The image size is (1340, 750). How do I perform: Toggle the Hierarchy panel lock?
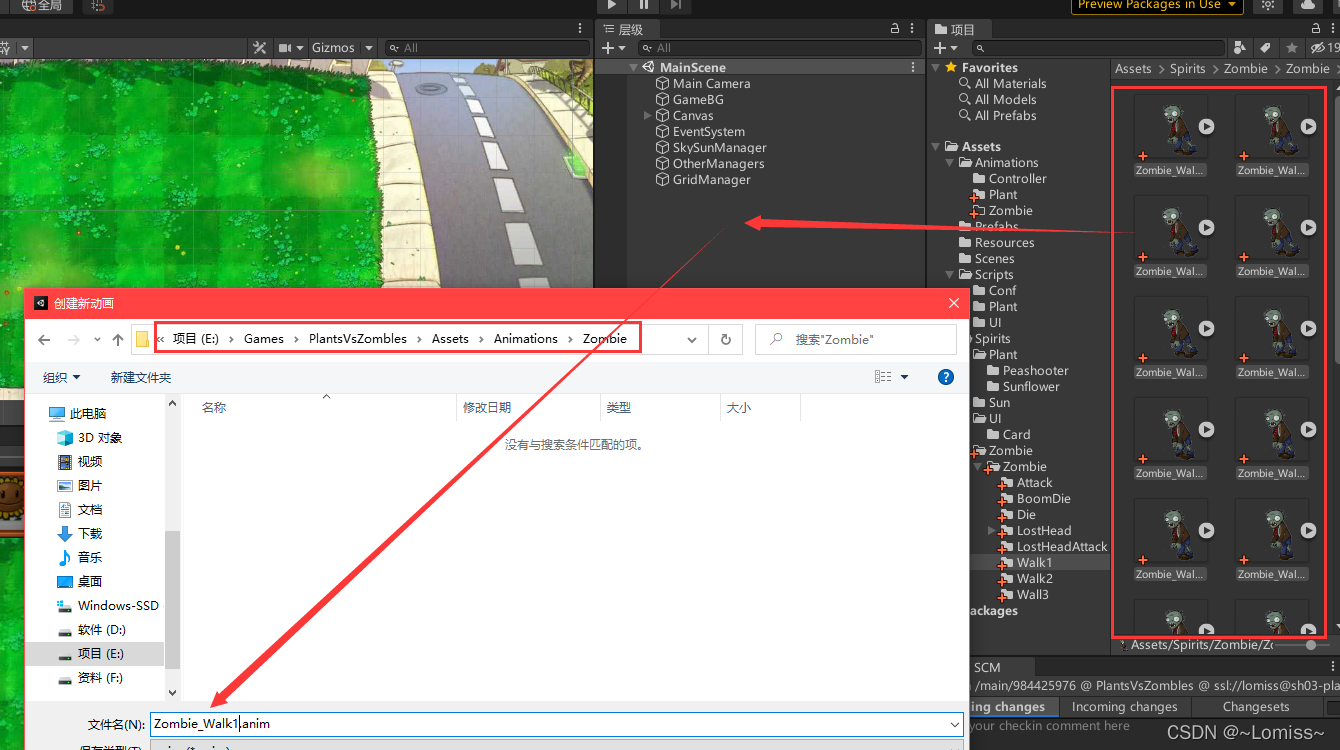tap(895, 30)
